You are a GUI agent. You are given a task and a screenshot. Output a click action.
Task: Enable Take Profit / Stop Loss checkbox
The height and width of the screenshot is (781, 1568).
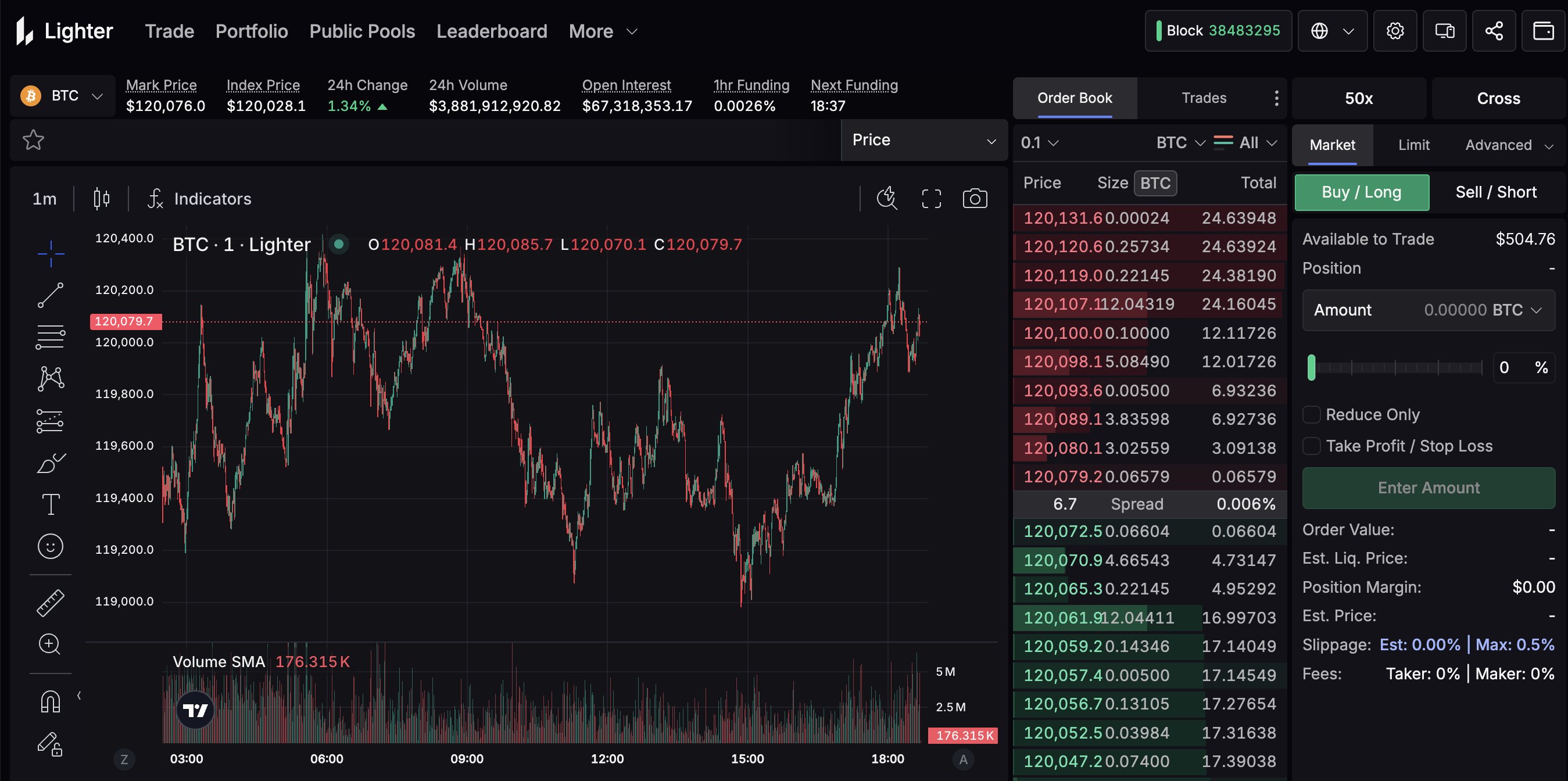point(1311,446)
